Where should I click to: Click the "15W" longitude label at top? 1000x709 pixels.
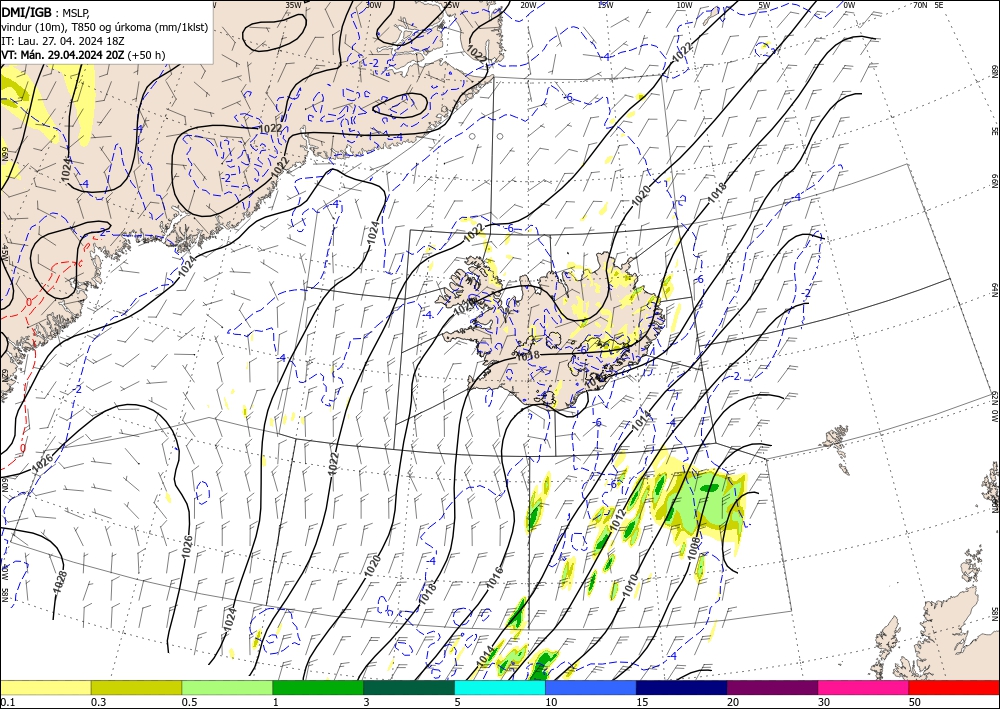[605, 4]
